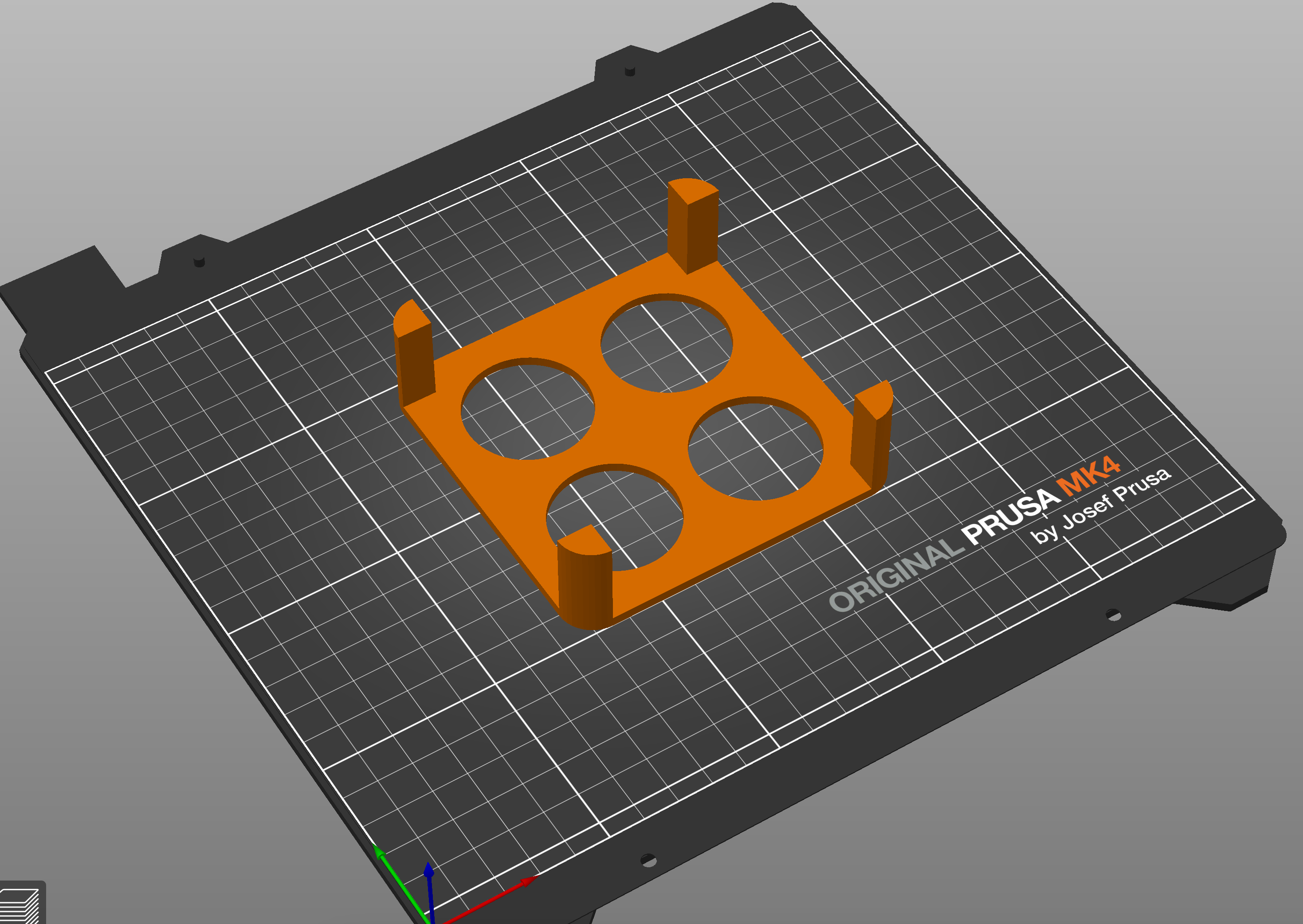Screen dimensions: 1303x924
Task: Click the orange MK4 text on the bed
Action: tap(1088, 475)
